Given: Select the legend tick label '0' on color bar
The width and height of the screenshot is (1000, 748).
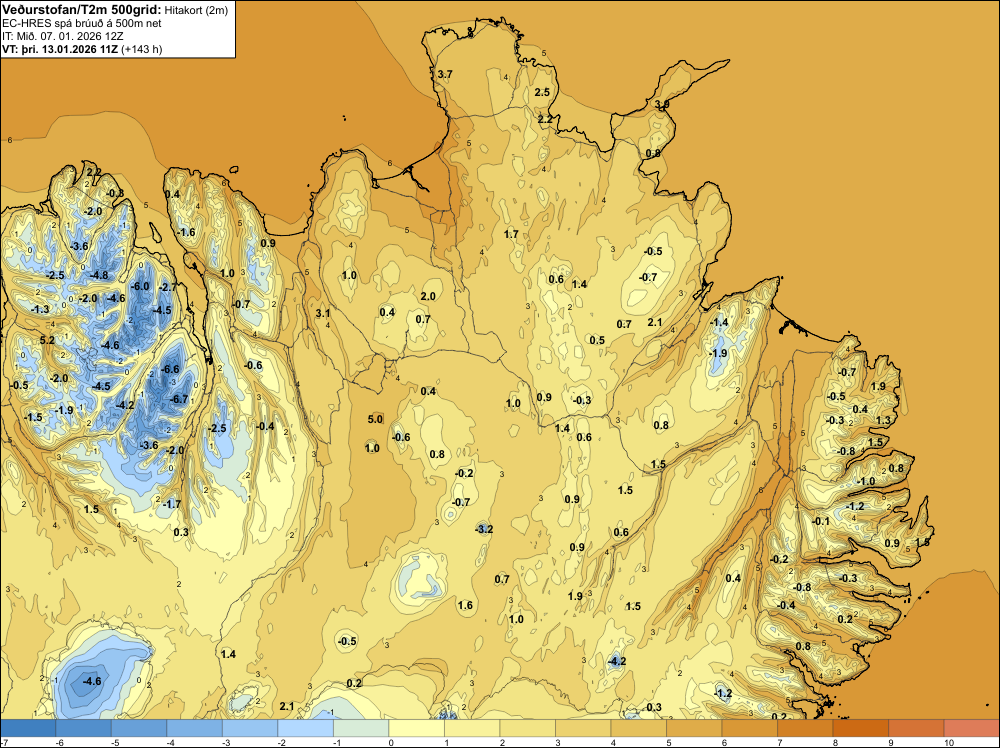Looking at the screenshot, I should [x=391, y=742].
